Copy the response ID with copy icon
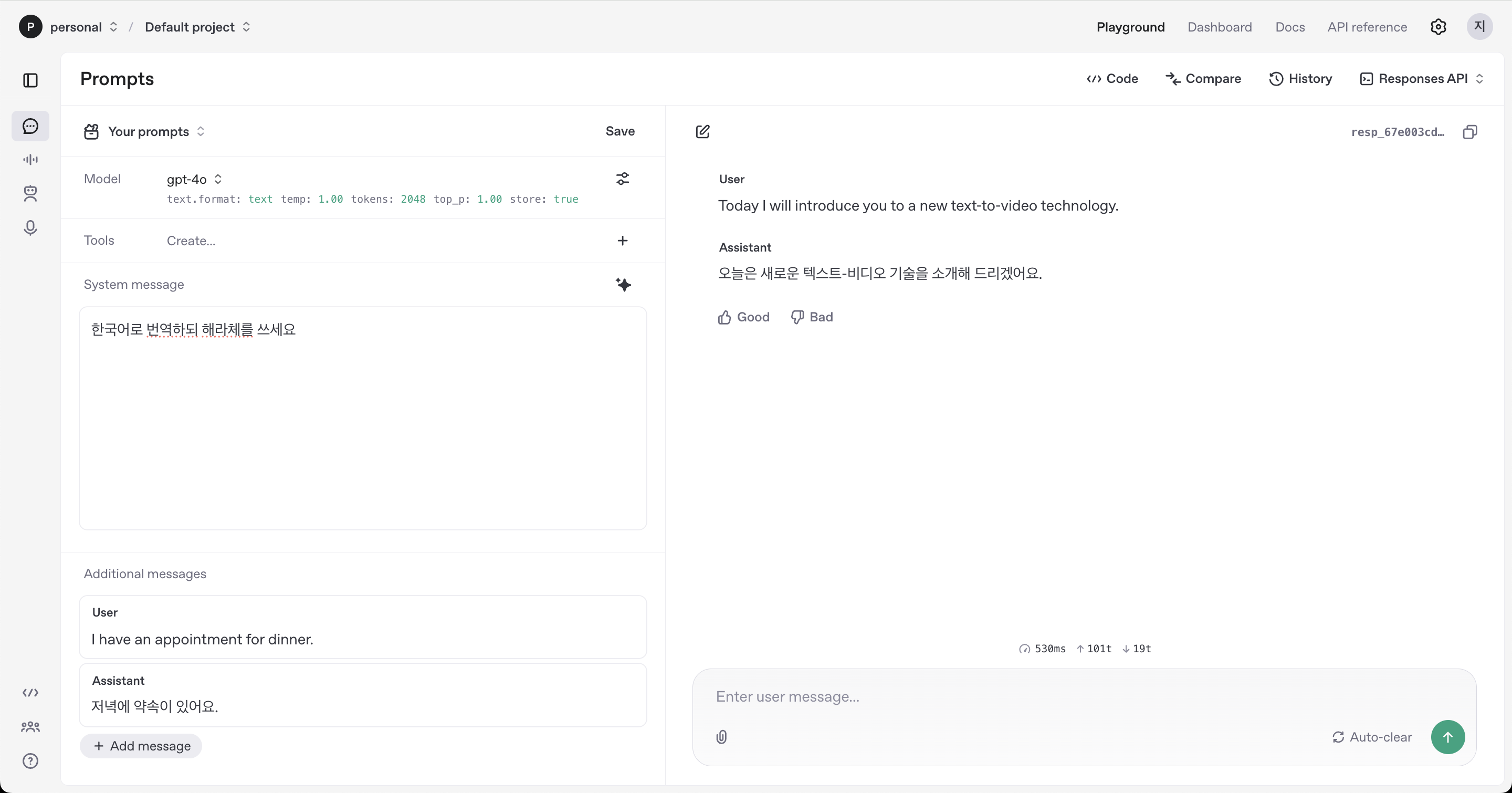Screen dimensions: 1512x793 point(1470,132)
